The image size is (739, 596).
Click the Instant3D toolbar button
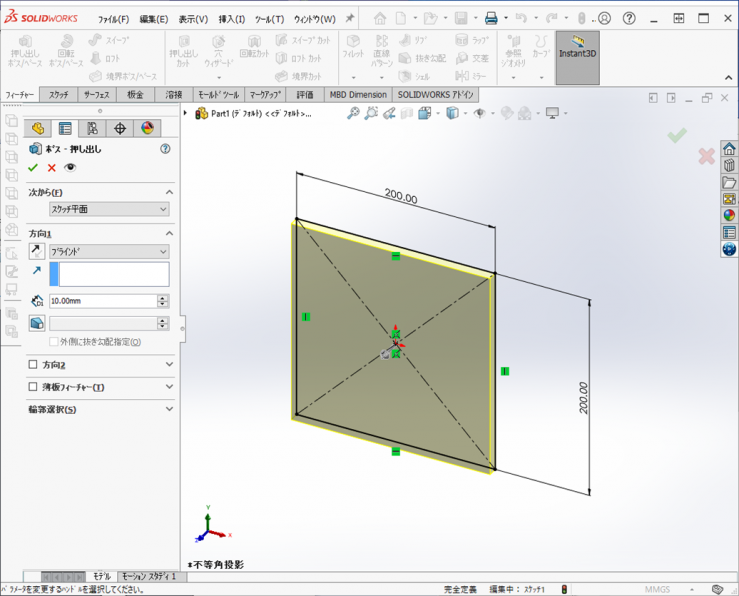[577, 57]
